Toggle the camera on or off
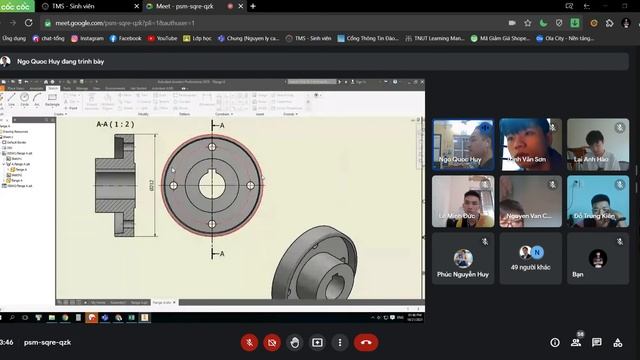Viewport: 640px width, 360px height. tap(272, 342)
